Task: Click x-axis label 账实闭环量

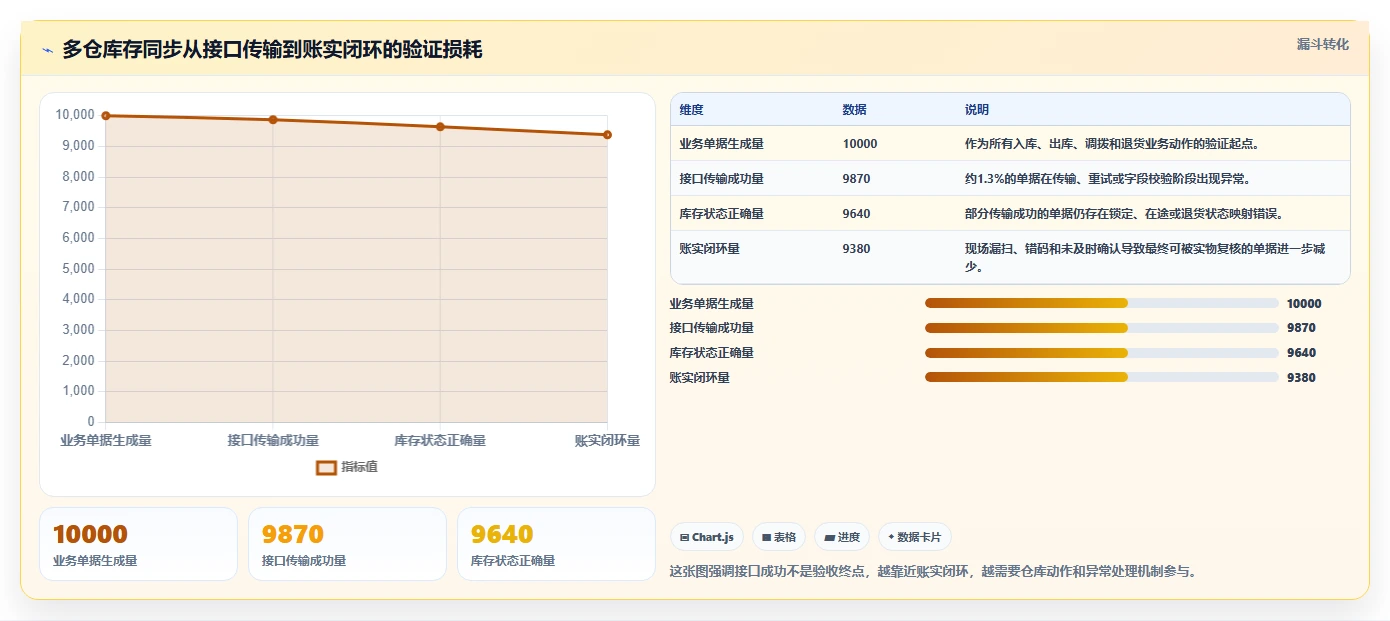Action: click(x=607, y=441)
